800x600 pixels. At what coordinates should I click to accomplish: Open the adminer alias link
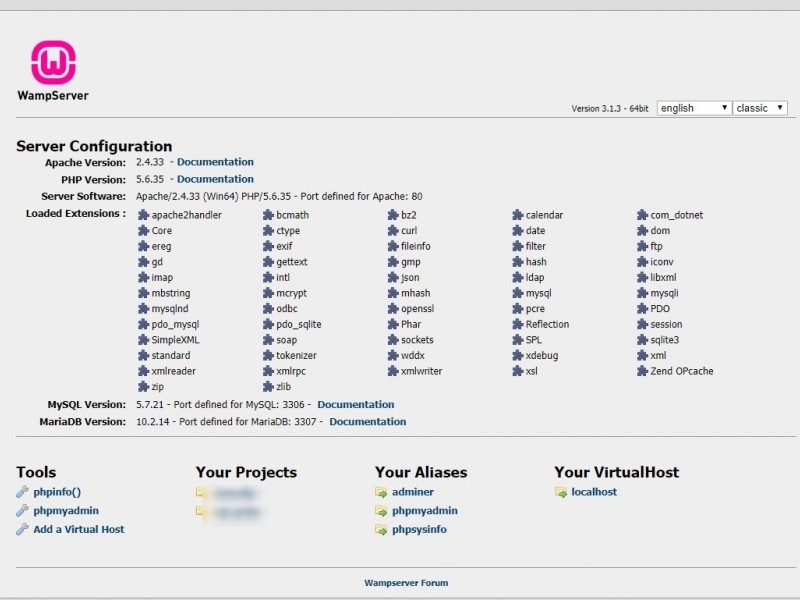coord(413,492)
